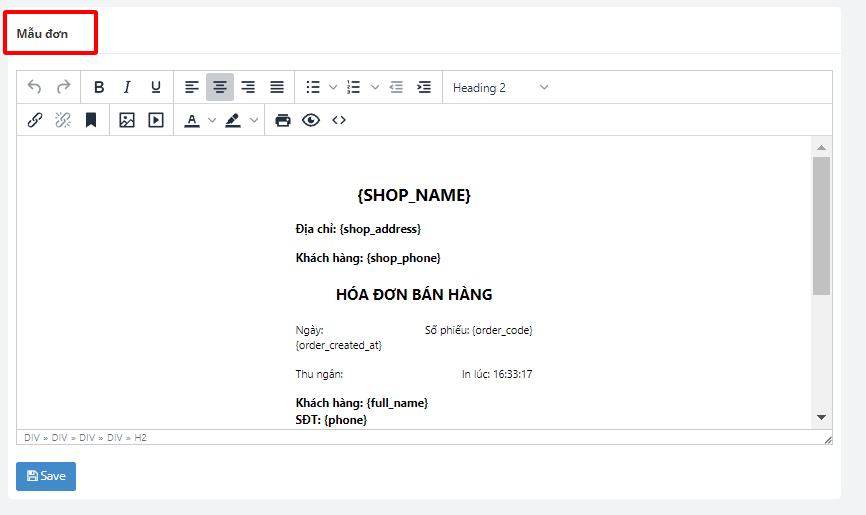Toggle italic formatting
The height and width of the screenshot is (515, 866).
(127, 88)
